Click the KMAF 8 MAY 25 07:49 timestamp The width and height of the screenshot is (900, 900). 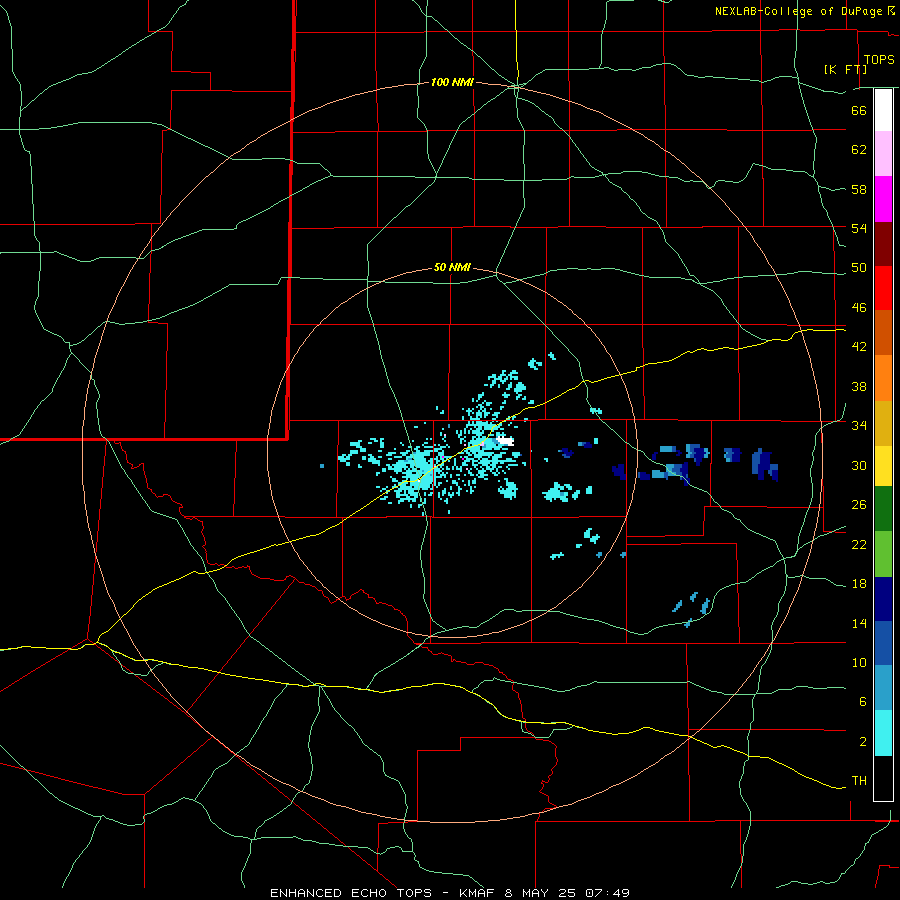(544, 893)
